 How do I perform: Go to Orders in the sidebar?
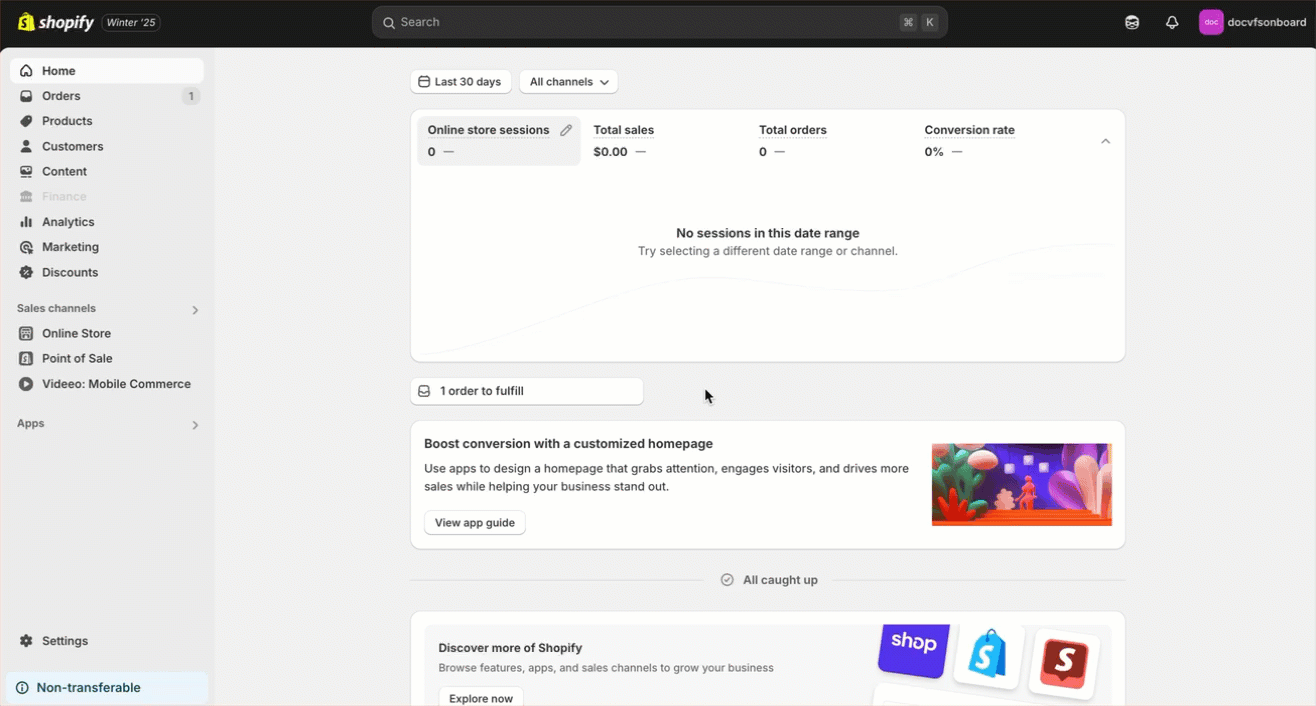click(61, 96)
